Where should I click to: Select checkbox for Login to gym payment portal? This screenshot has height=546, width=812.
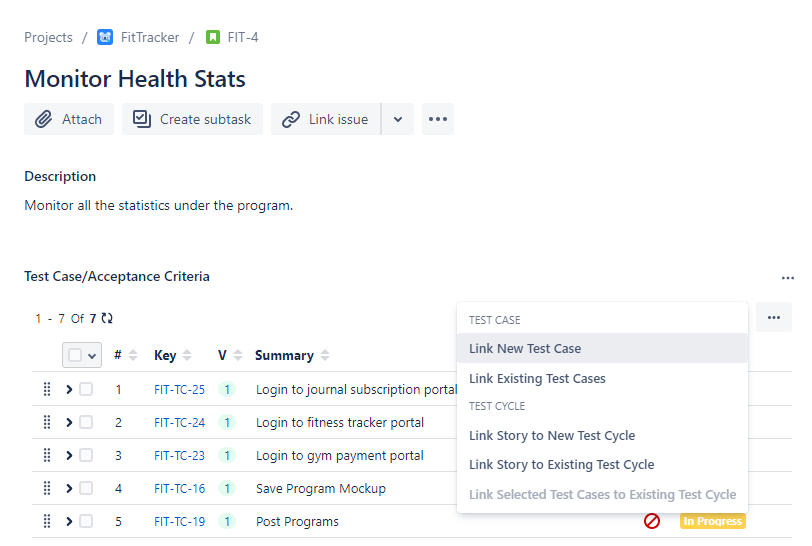click(86, 455)
